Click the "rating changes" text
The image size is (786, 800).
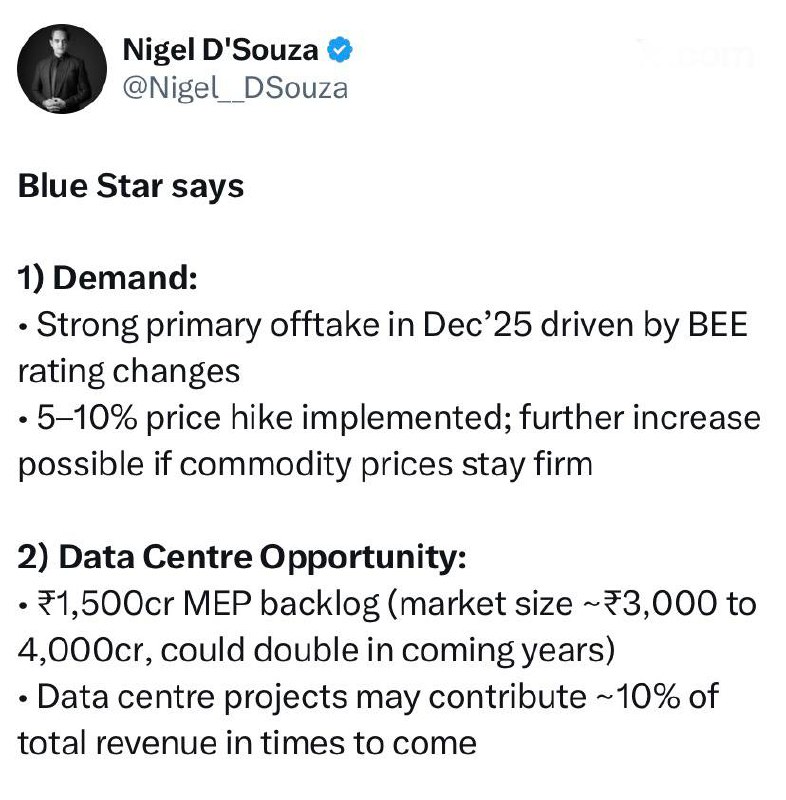coord(129,371)
